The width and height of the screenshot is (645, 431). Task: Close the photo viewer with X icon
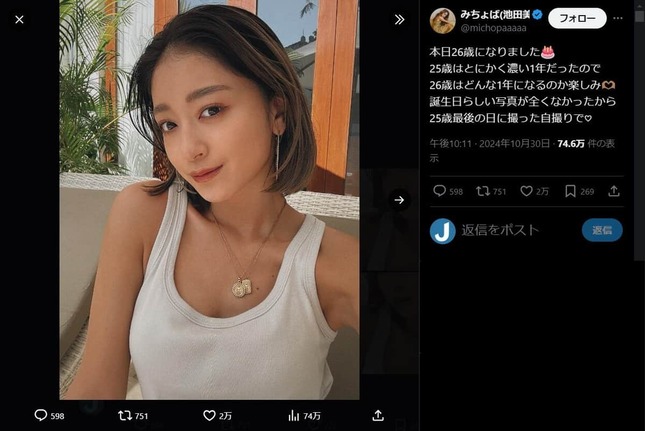19,19
